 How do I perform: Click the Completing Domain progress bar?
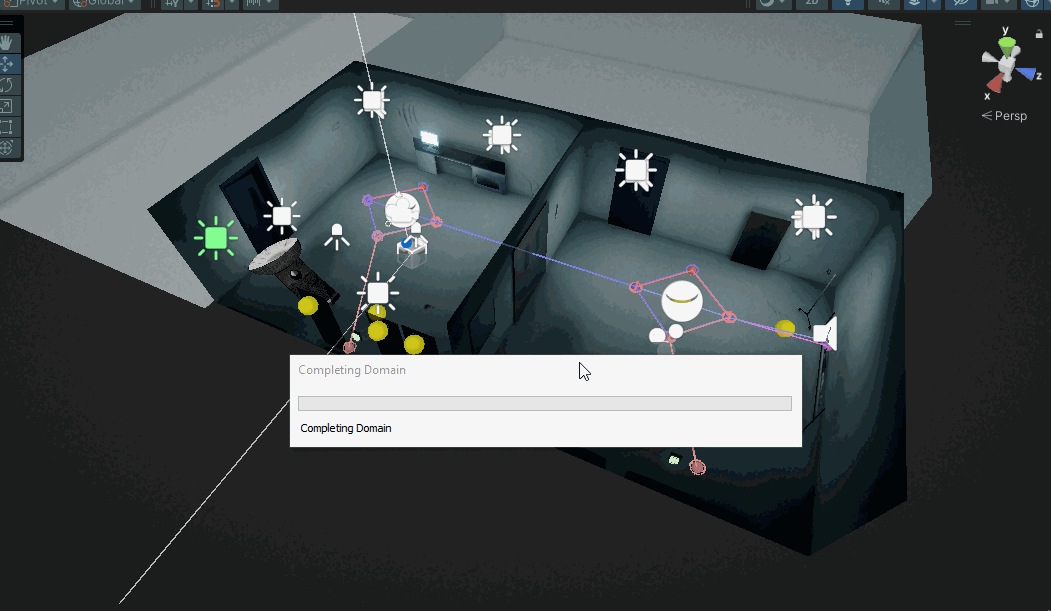(x=545, y=402)
